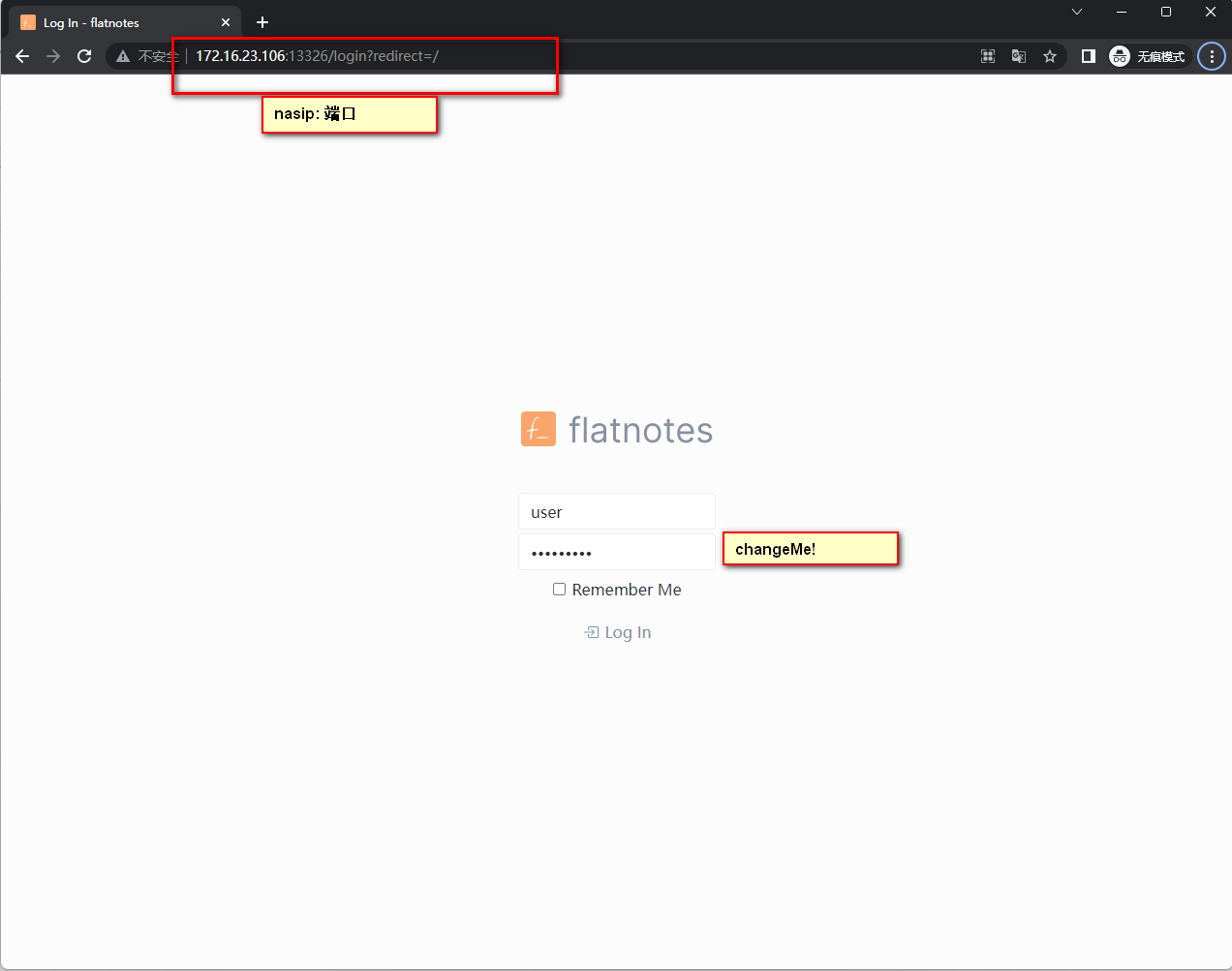The height and width of the screenshot is (971, 1232).
Task: Focus the username field containing user
Action: (x=616, y=512)
